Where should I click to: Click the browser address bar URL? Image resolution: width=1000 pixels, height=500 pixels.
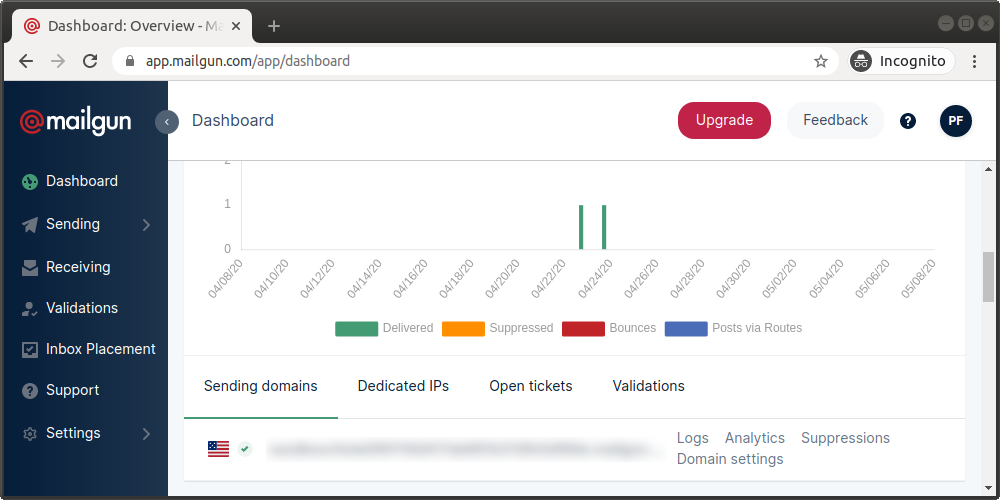click(x=248, y=61)
